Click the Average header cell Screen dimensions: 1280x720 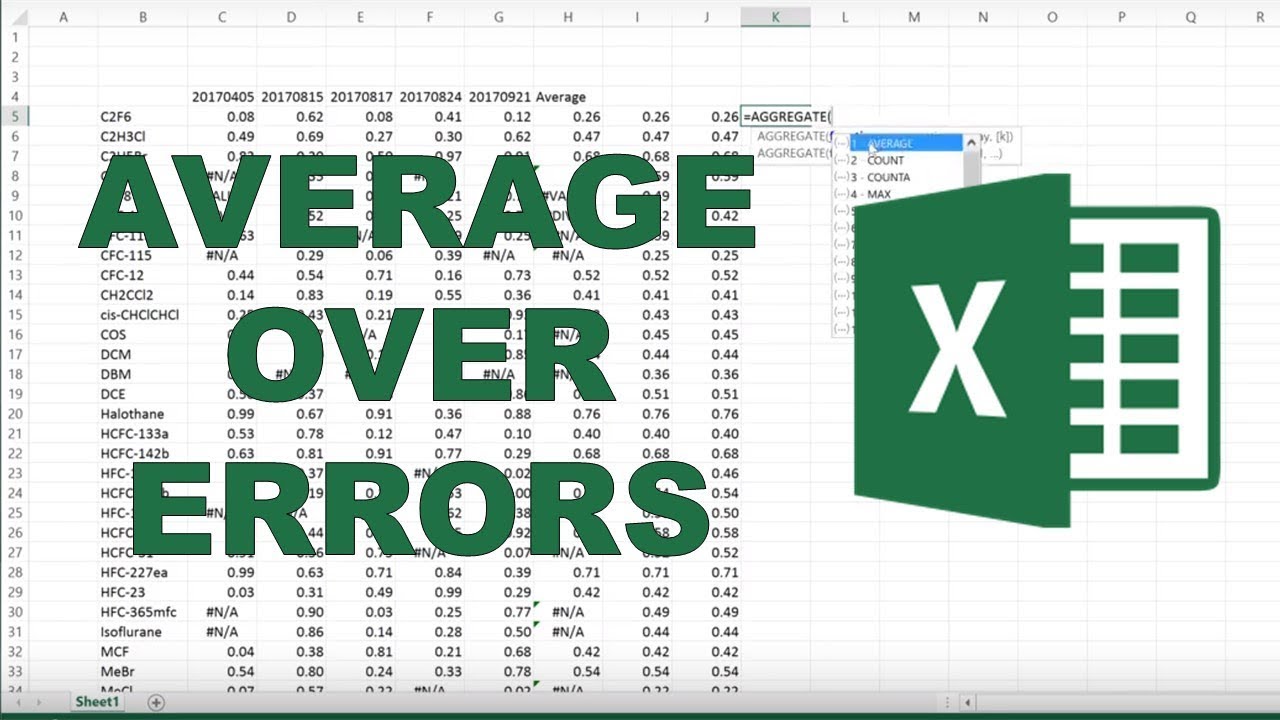(x=567, y=97)
